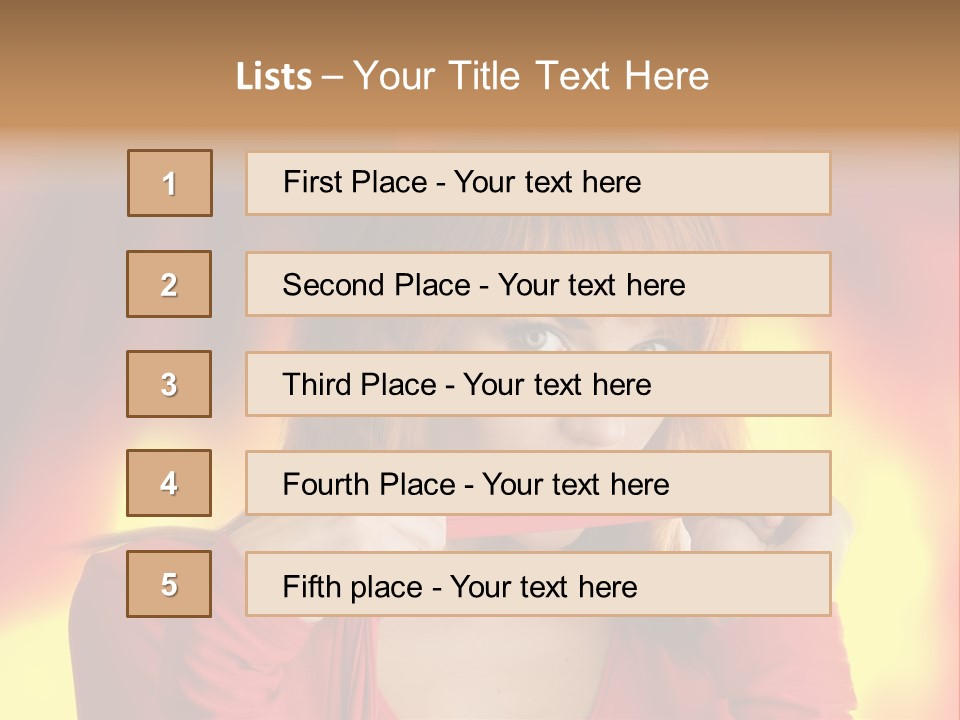Pick the number 5 box
This screenshot has width=960, height=720.
(x=169, y=584)
